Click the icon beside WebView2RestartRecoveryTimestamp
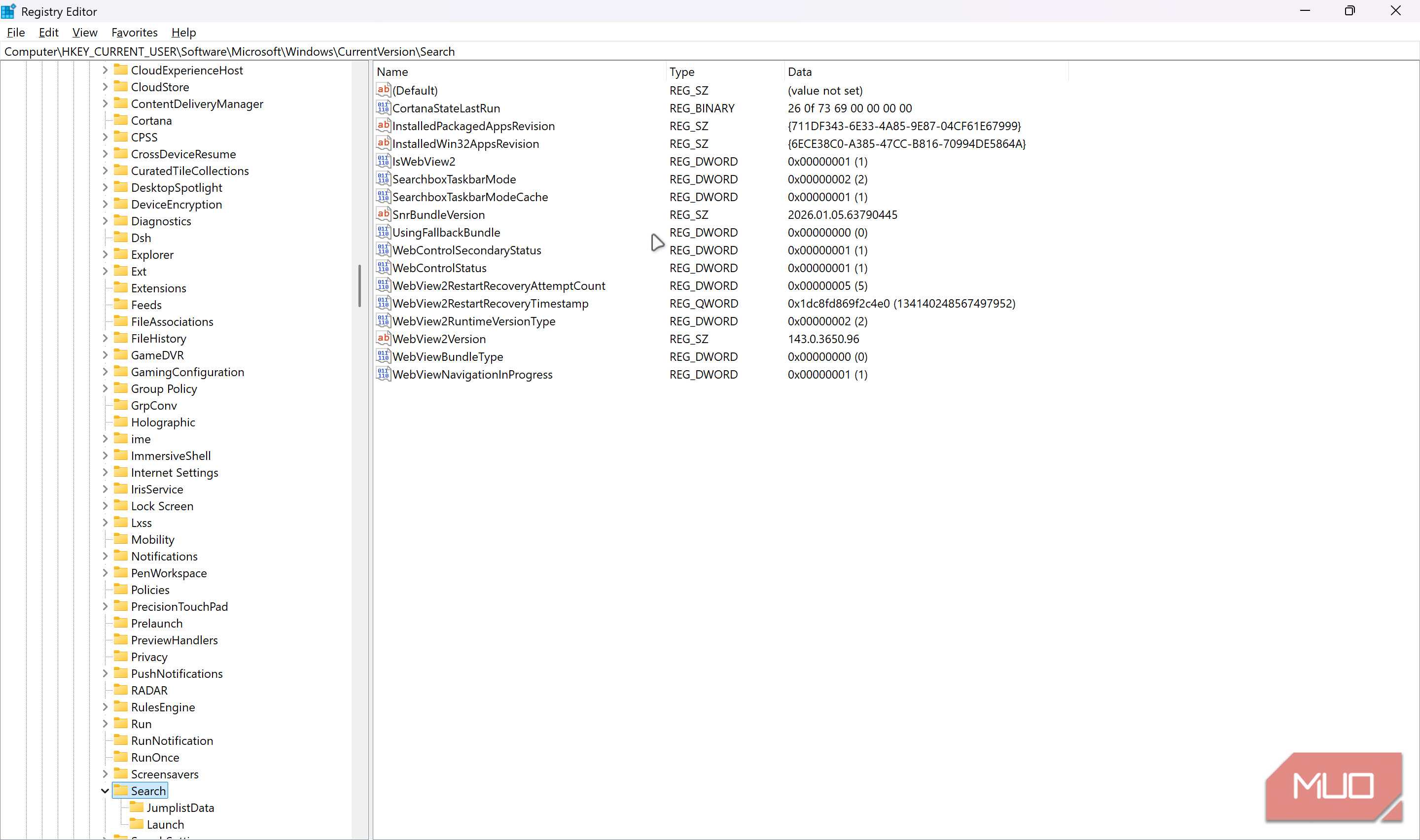 (383, 303)
